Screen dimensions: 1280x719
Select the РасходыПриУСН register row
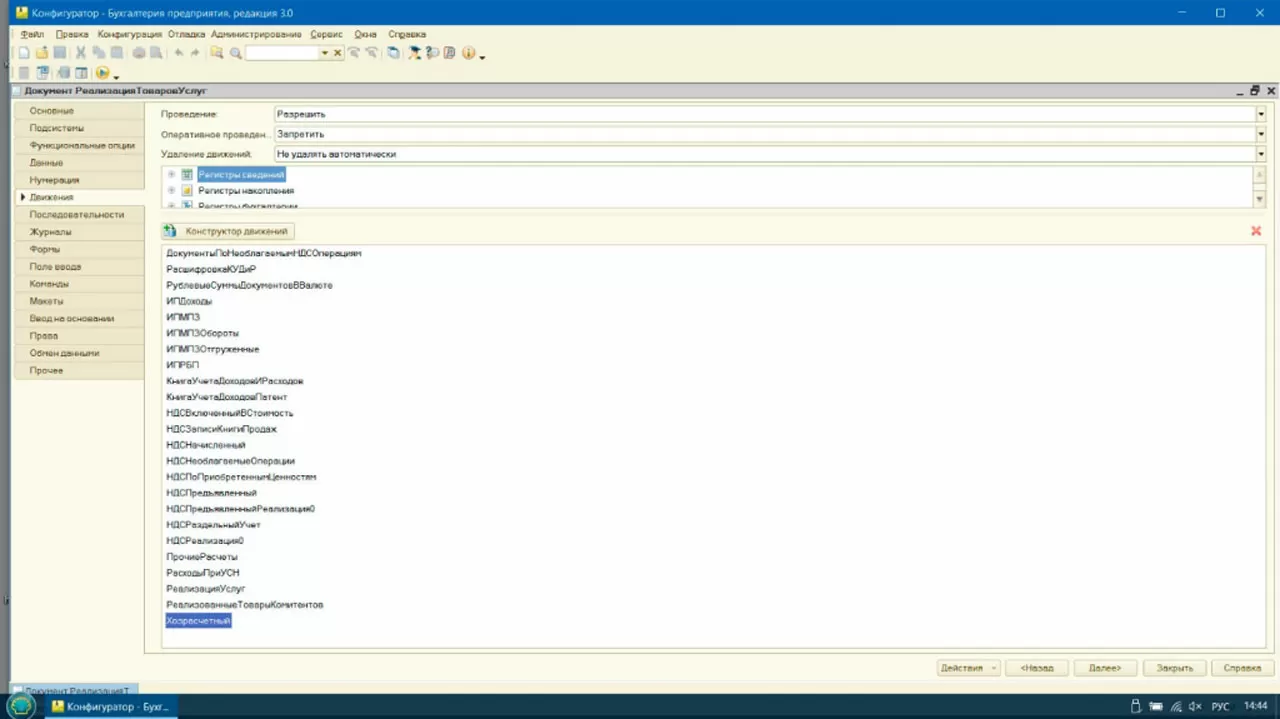click(x=203, y=573)
